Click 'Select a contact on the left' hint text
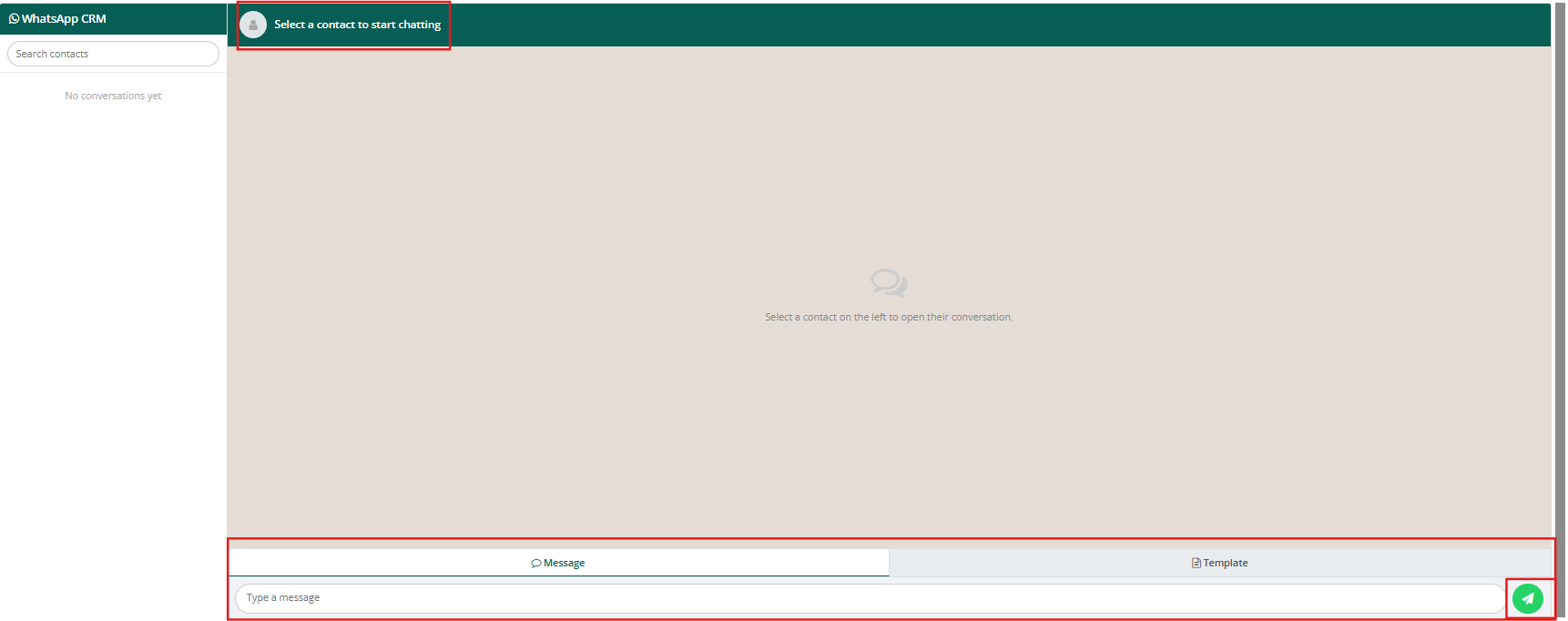1568x621 pixels. tap(889, 317)
